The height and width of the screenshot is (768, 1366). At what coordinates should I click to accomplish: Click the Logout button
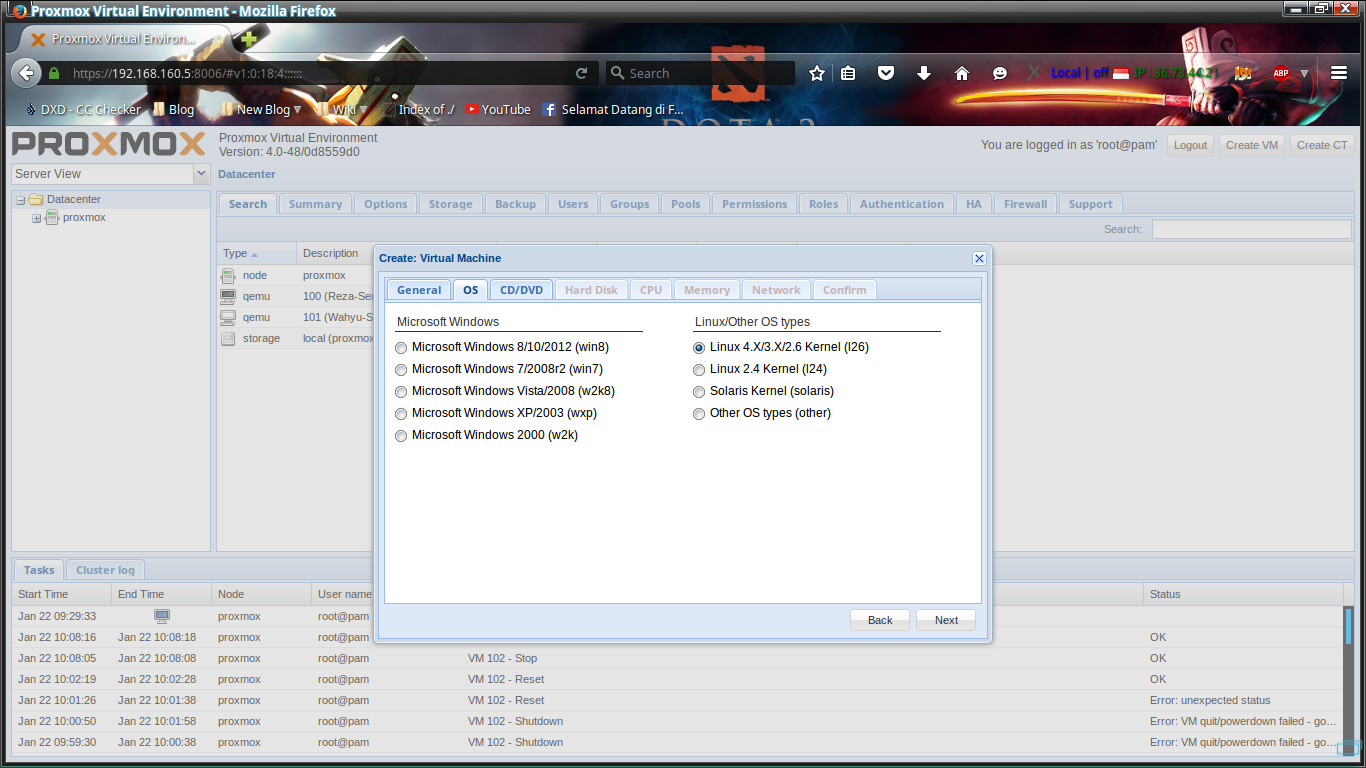pyautogui.click(x=1190, y=145)
